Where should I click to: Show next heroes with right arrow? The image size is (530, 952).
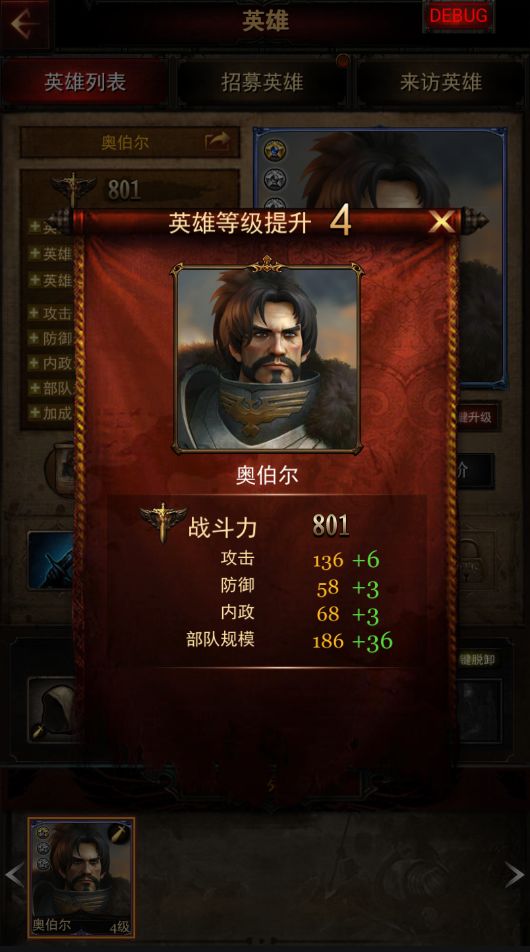[x=514, y=875]
